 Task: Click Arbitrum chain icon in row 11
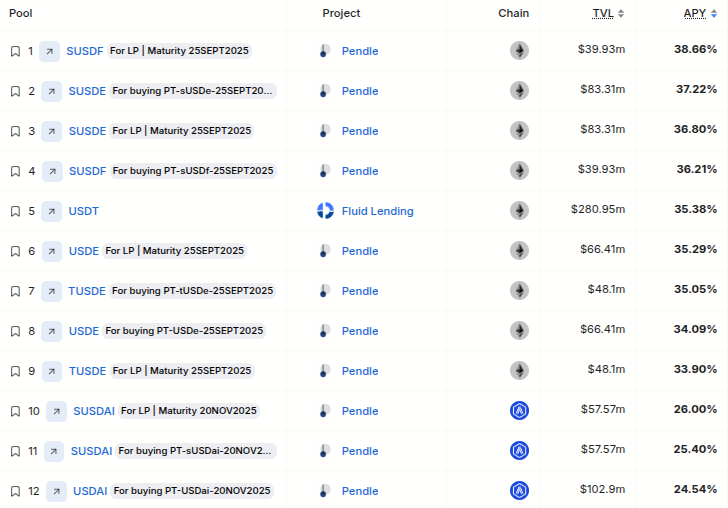(520, 450)
